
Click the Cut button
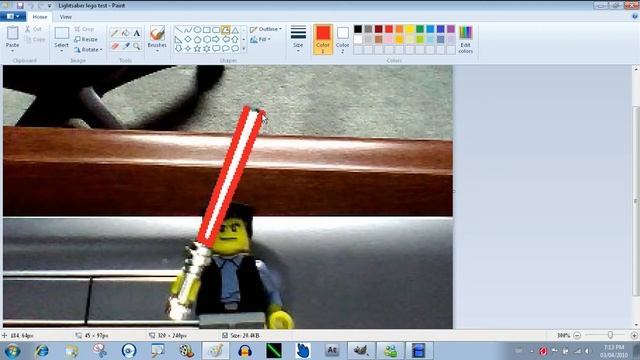click(33, 29)
